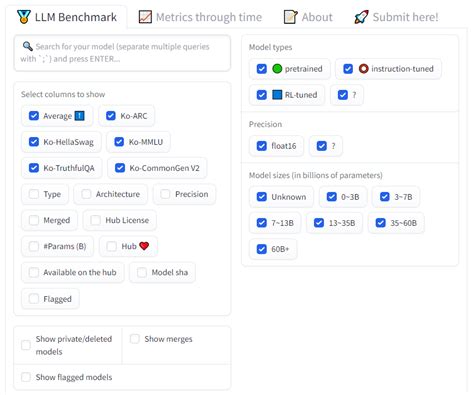Enable Show merges option

(135, 339)
